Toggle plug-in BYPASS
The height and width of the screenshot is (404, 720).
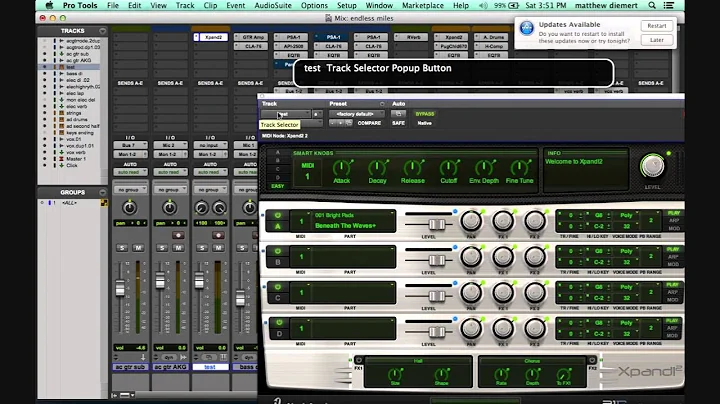424,114
